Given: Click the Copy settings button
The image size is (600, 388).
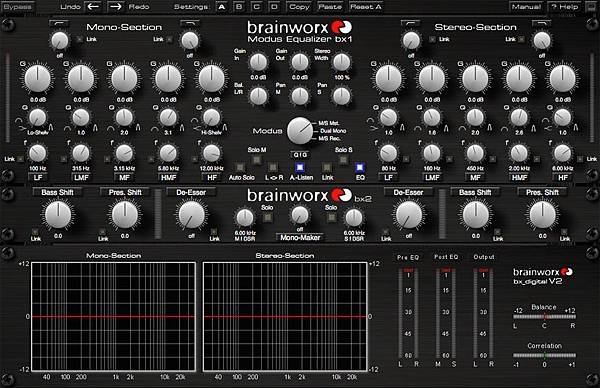Looking at the screenshot, I should (x=299, y=7).
